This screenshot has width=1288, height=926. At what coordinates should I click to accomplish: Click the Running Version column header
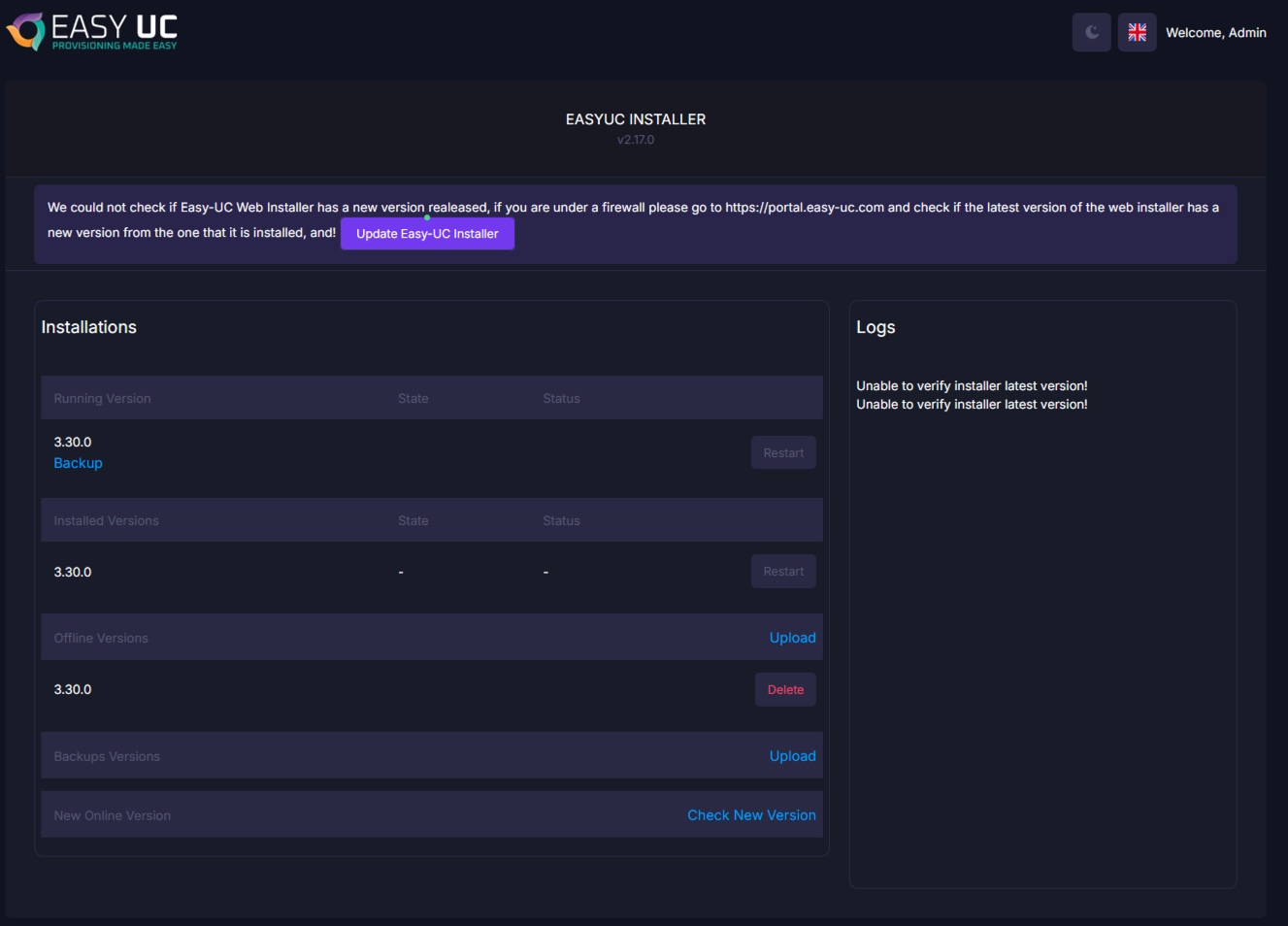102,399
